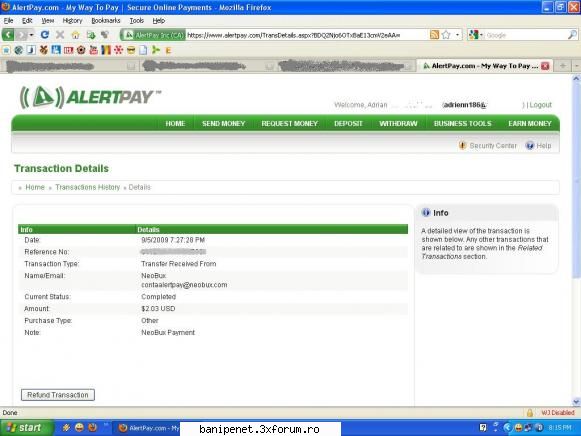Viewport: 581px width, 436px height.
Task: Click the sunglasses smiley bookmark icon
Action: click(131, 50)
